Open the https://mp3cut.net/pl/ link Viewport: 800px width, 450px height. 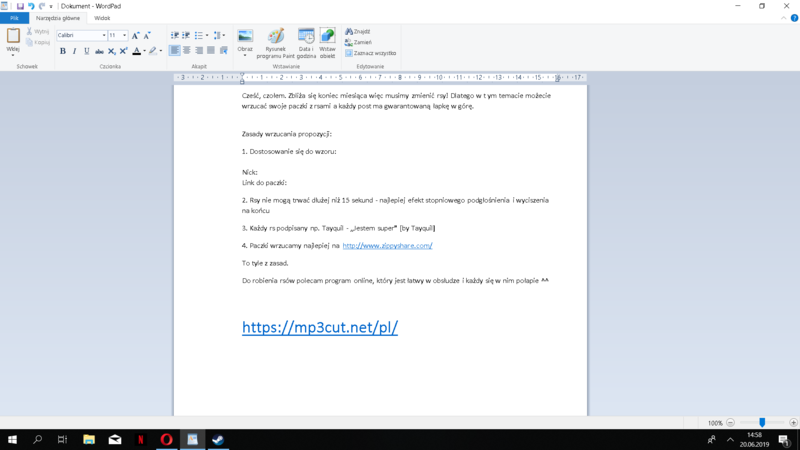(320, 327)
